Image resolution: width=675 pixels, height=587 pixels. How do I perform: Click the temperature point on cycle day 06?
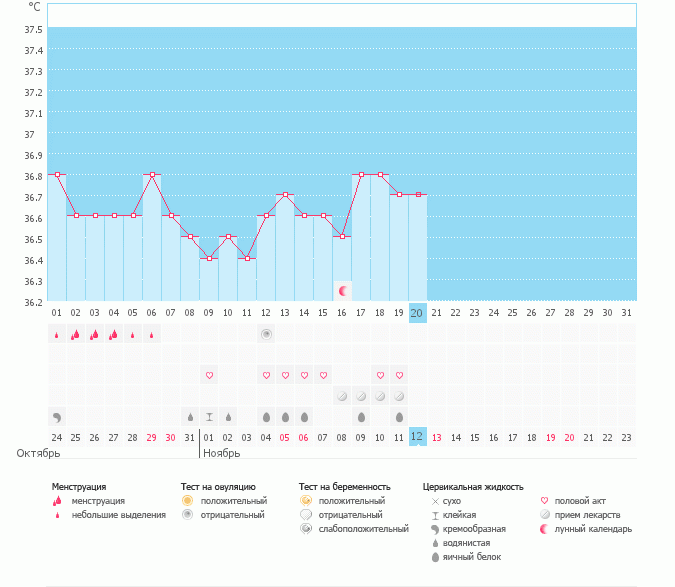(152, 174)
